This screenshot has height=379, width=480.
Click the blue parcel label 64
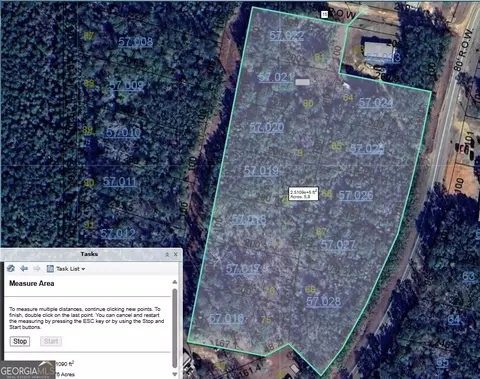point(454,319)
